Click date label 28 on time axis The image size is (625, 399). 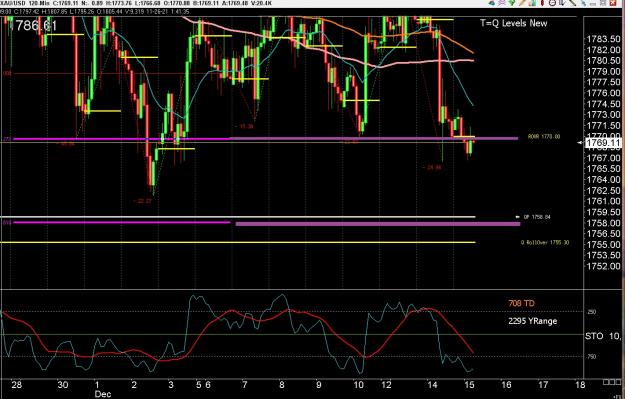(16, 385)
